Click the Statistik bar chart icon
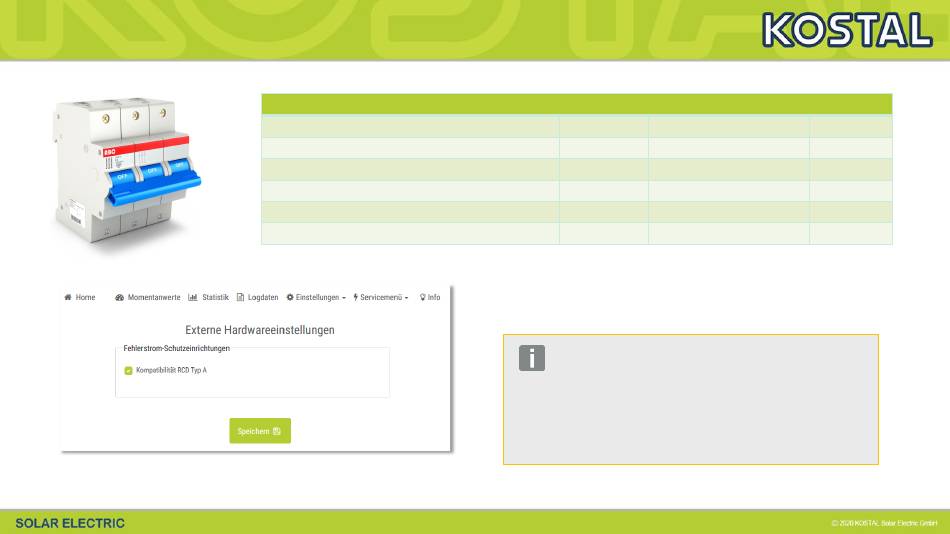 (193, 297)
